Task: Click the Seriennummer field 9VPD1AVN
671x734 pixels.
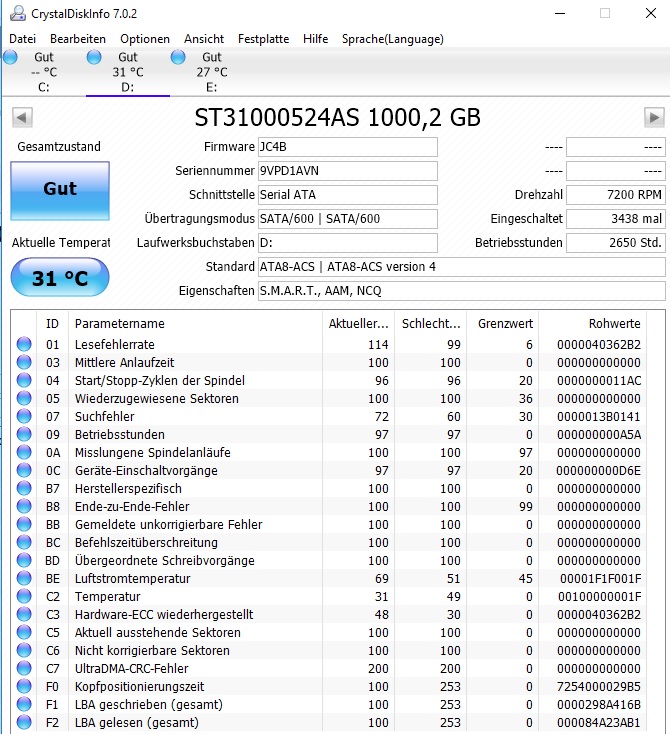Action: (x=347, y=171)
